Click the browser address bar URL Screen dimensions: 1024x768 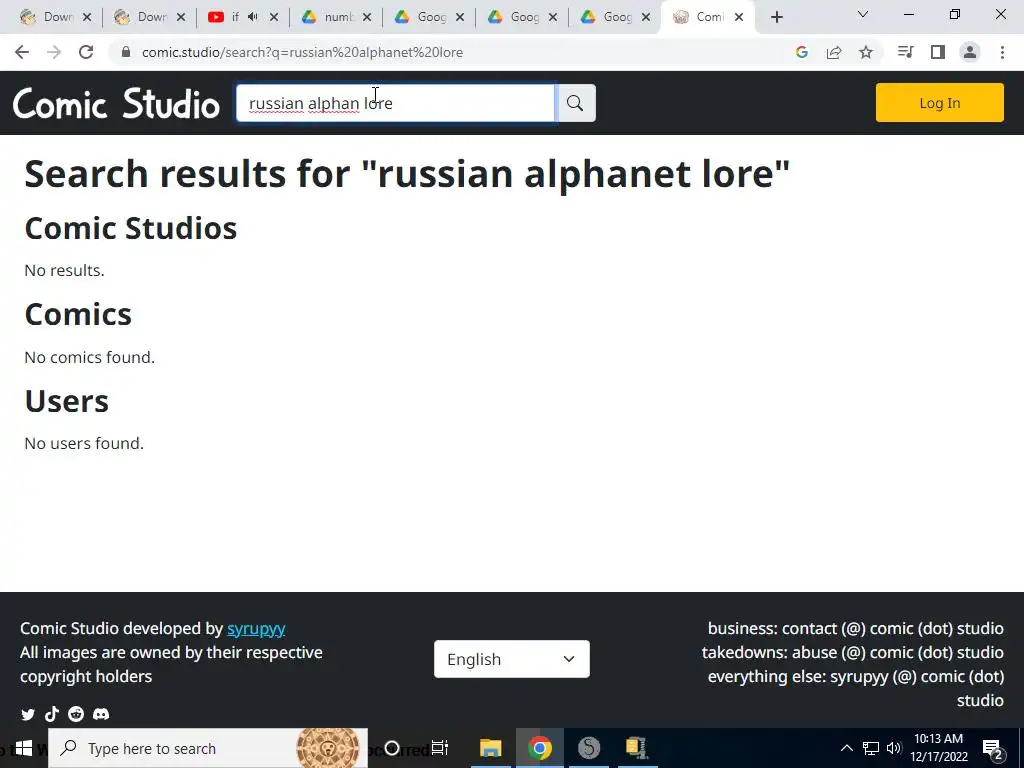(x=302, y=52)
